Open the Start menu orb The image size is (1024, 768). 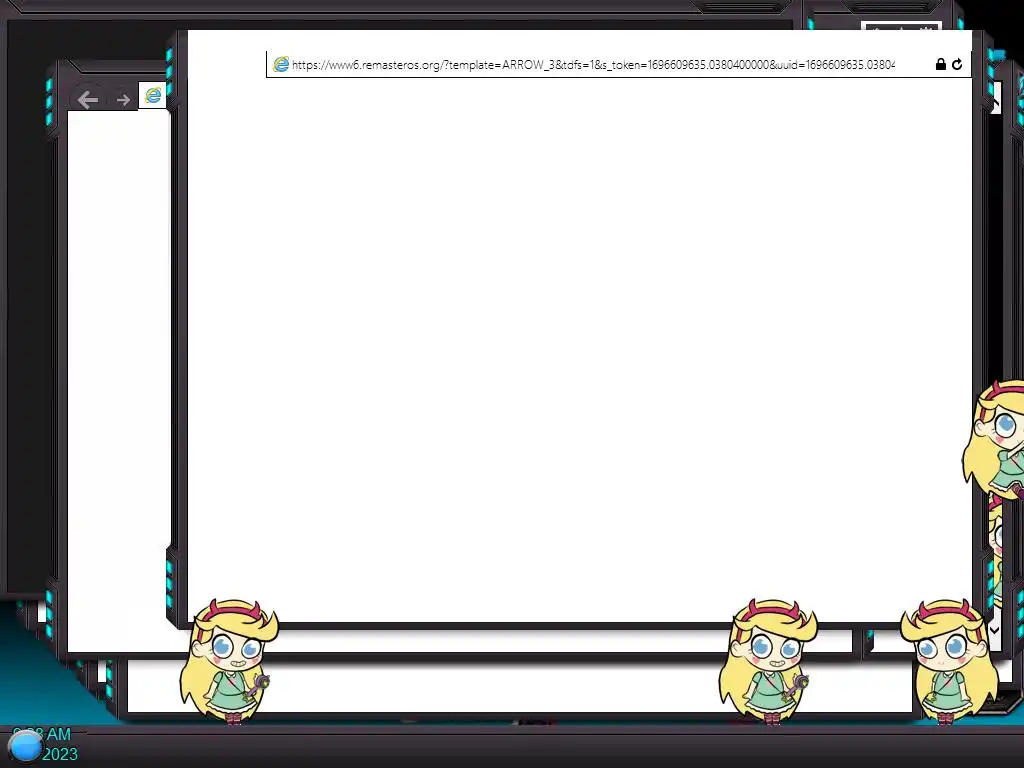coord(25,746)
